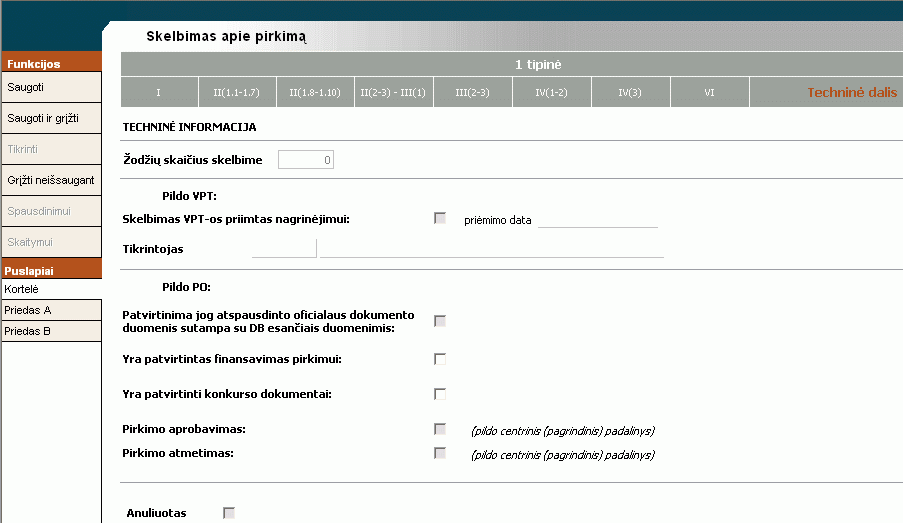Click the long Tikrintojas name field
The image size is (903, 523).
pyautogui.click(x=492, y=249)
